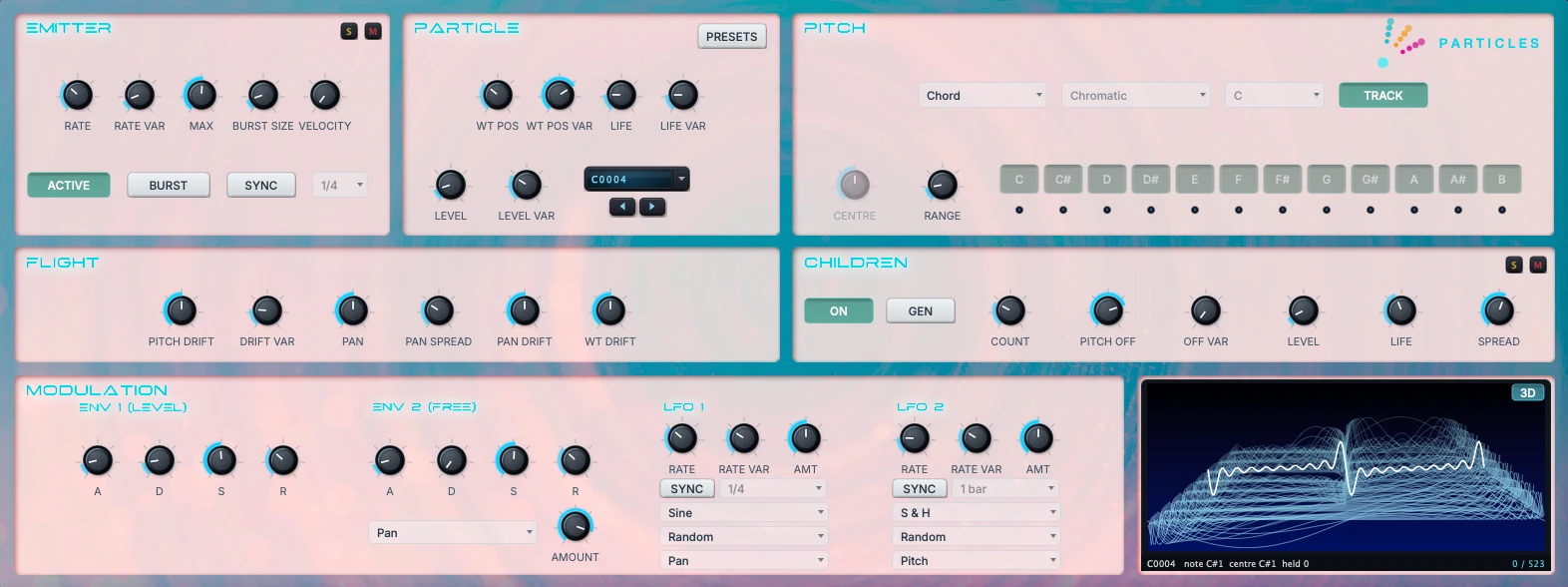Viewport: 1568px width, 587px height.
Task: Open LFO 1 Pan destination dropdown
Action: 744,561
